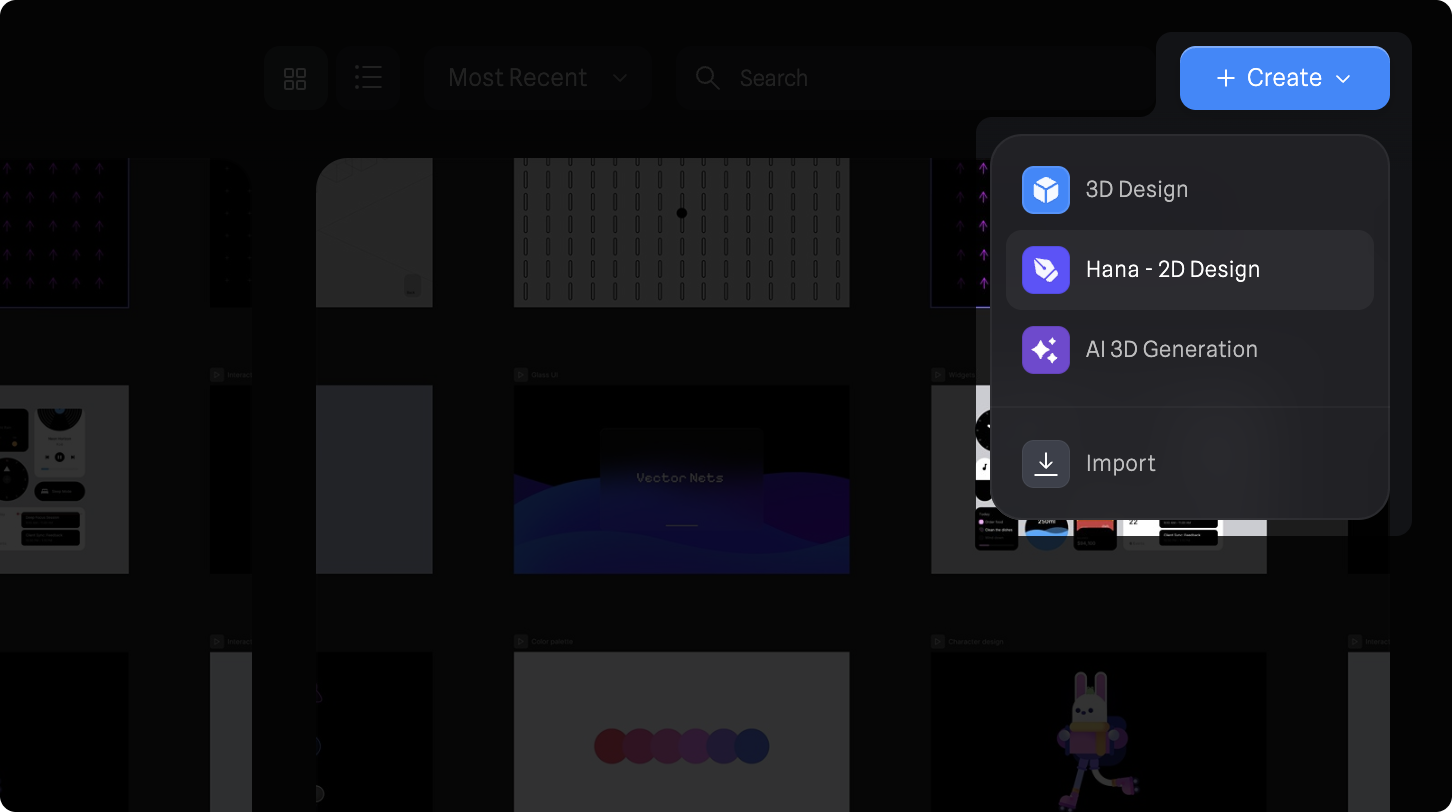
Task: Open the purple arrows project at top left
Action: coord(64,232)
